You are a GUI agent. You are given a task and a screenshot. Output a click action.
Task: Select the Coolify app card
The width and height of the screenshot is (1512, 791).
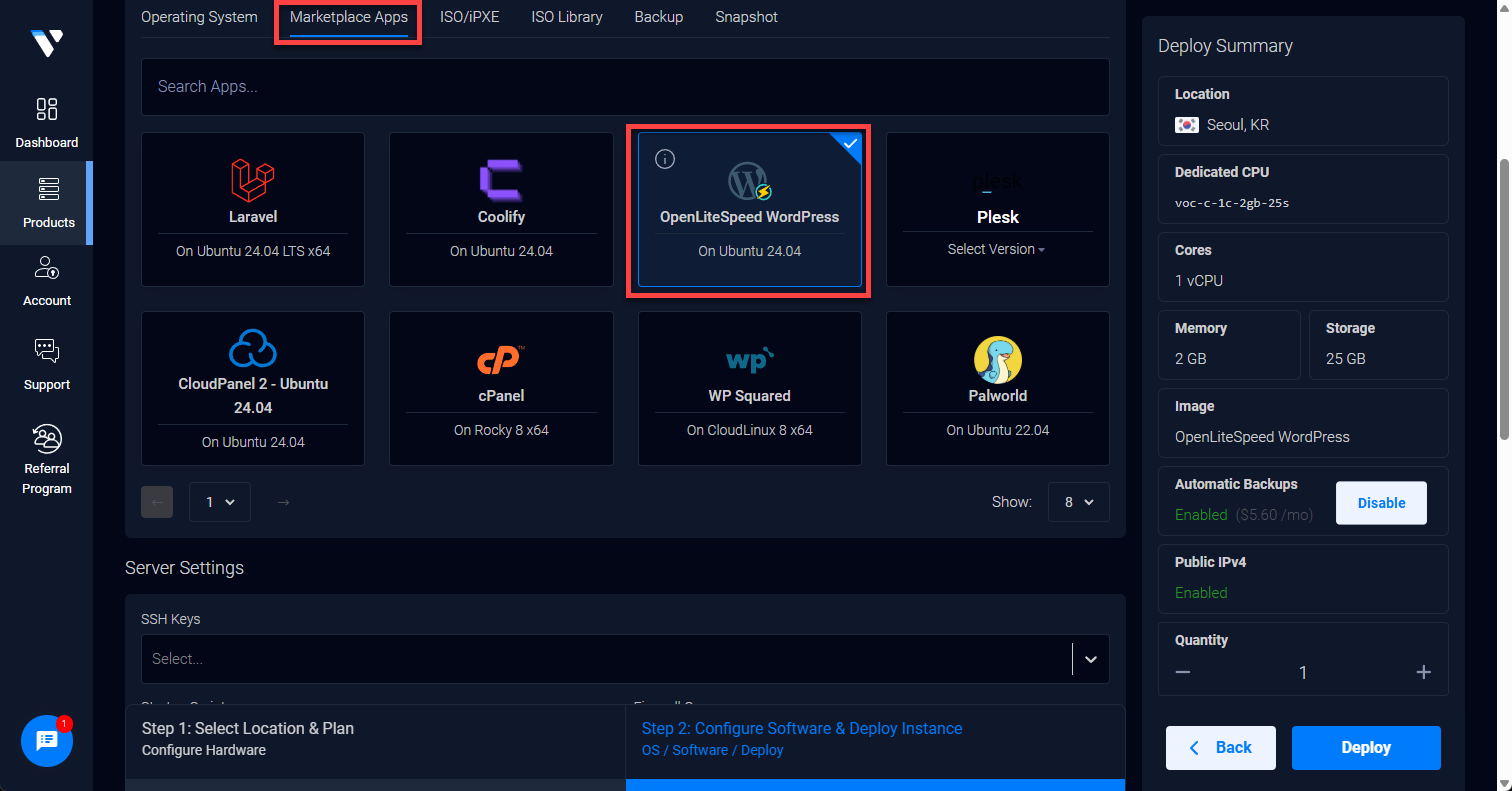pos(501,210)
